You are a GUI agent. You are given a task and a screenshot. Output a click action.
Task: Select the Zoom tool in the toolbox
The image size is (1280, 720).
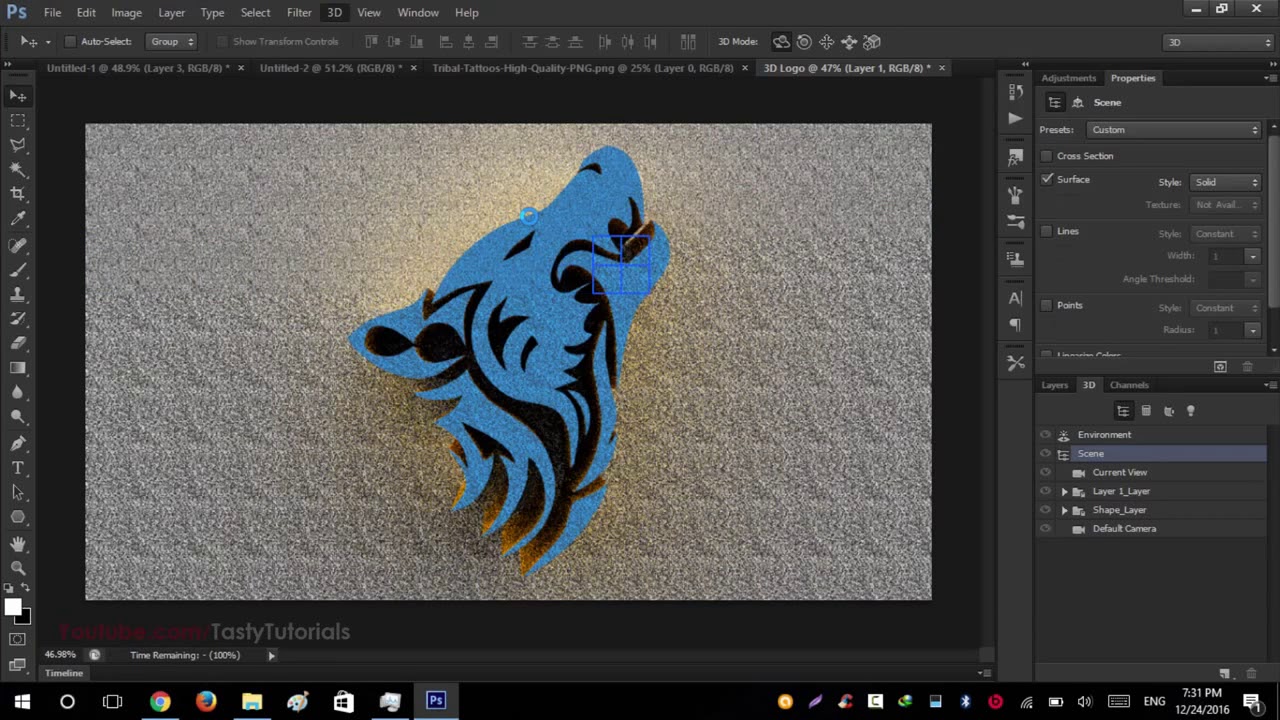coord(18,567)
